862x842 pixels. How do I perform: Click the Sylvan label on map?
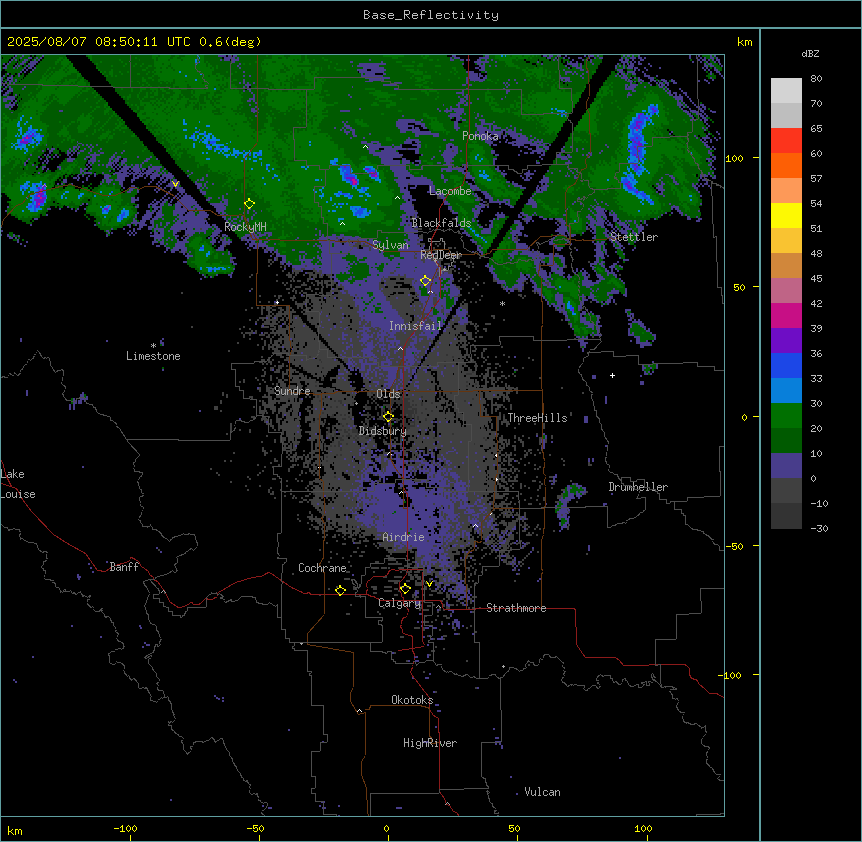click(390, 245)
